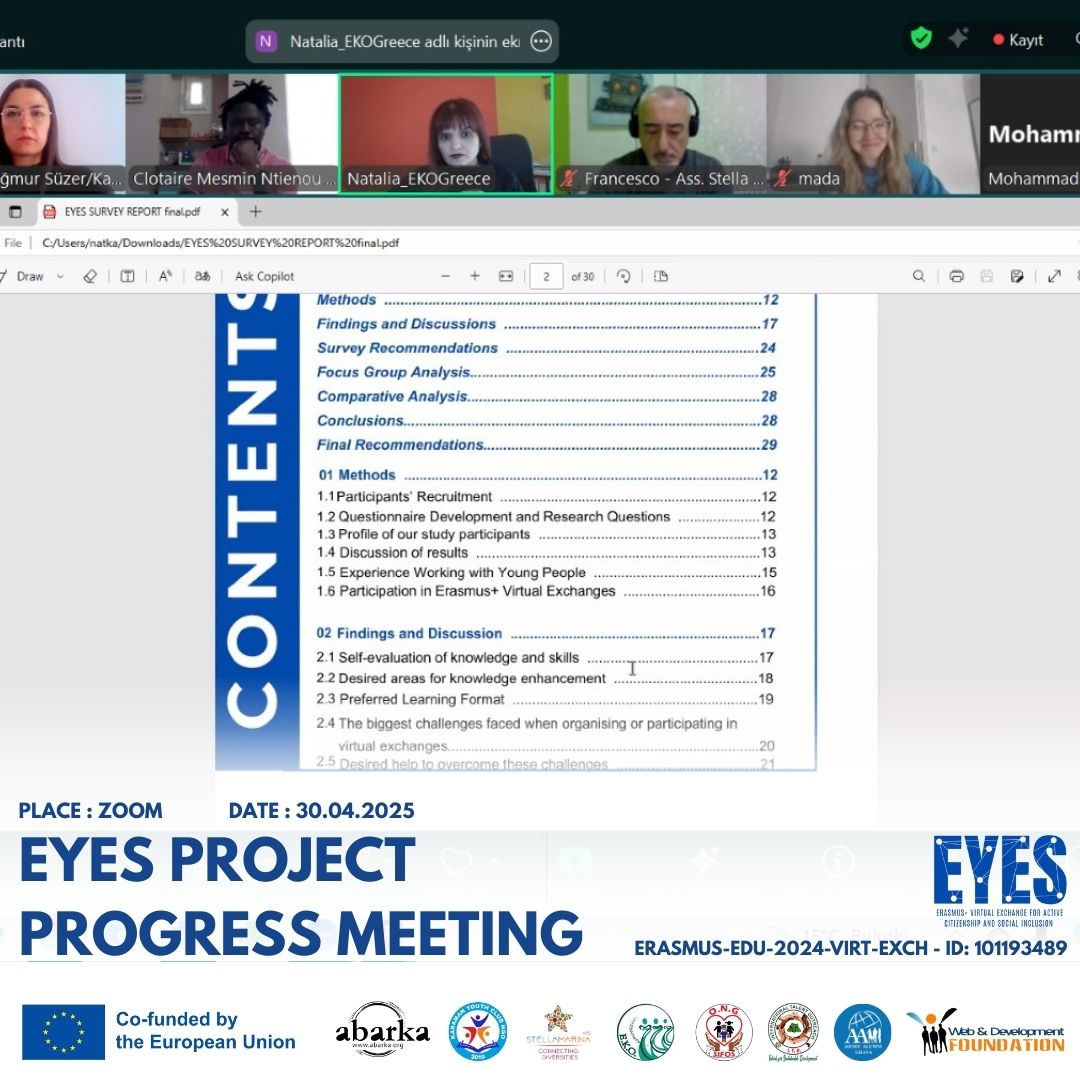Click the Web & Development Foundation logo

click(x=986, y=1032)
